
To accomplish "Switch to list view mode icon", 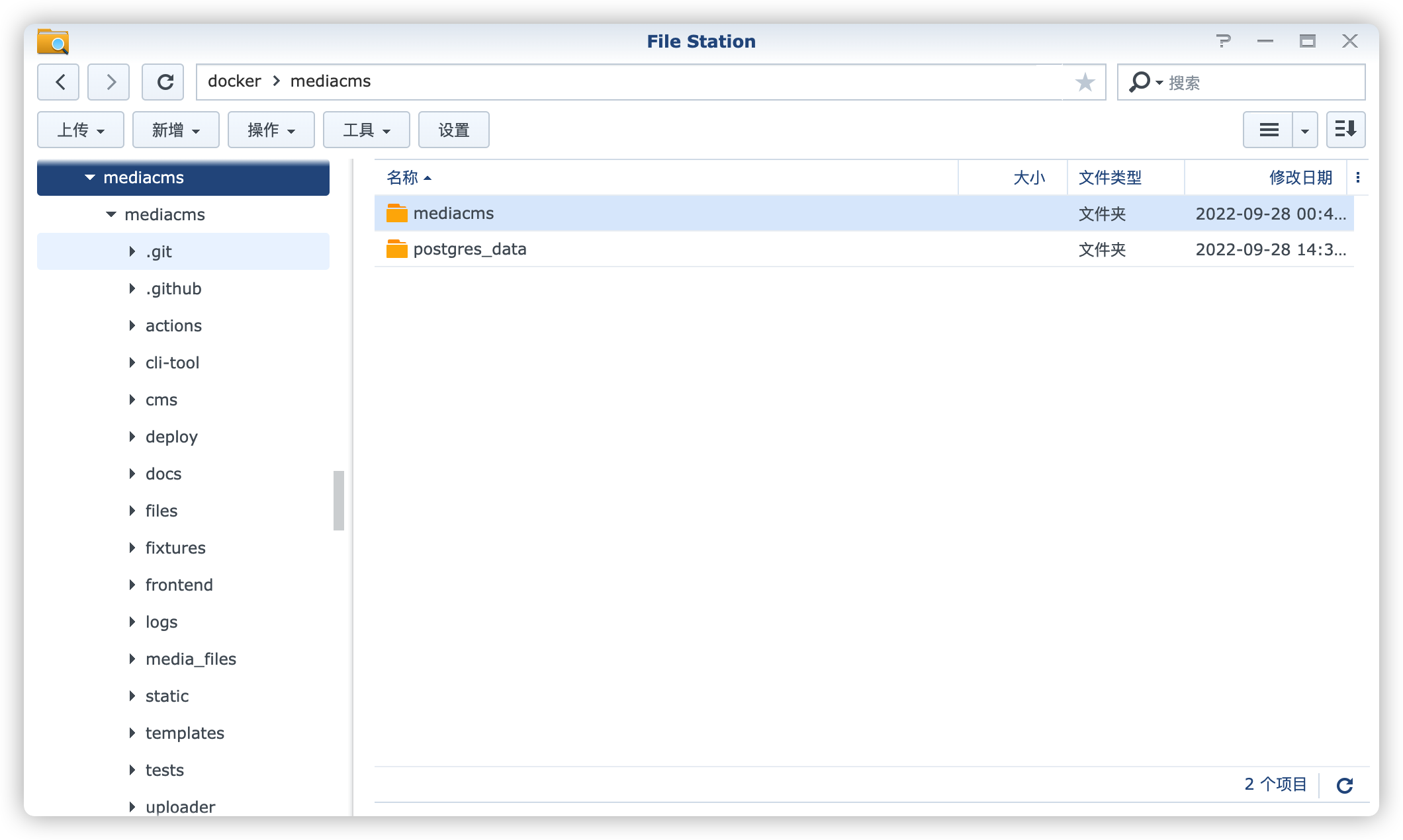I will coord(1268,130).
